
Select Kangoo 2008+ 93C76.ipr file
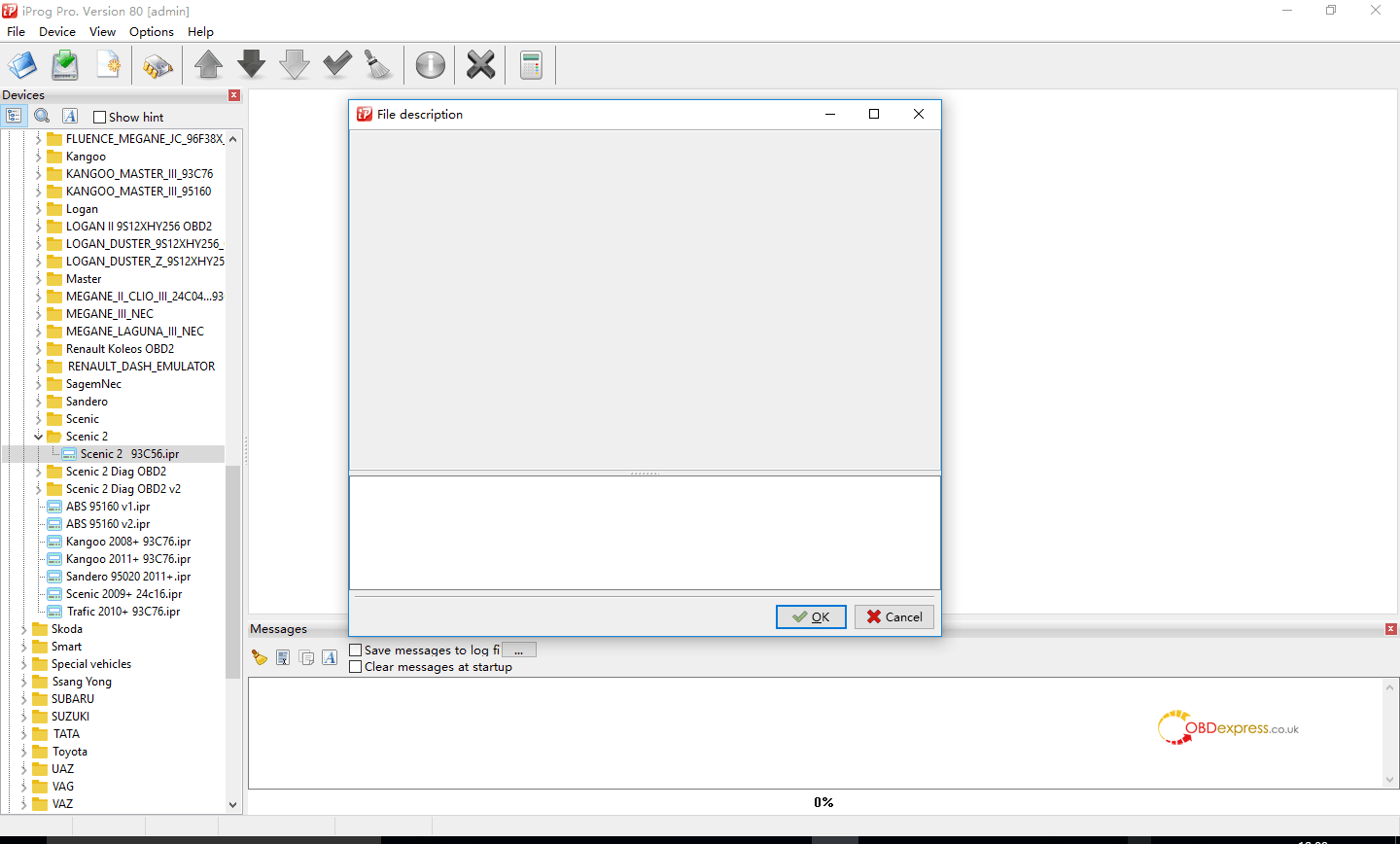[128, 542]
